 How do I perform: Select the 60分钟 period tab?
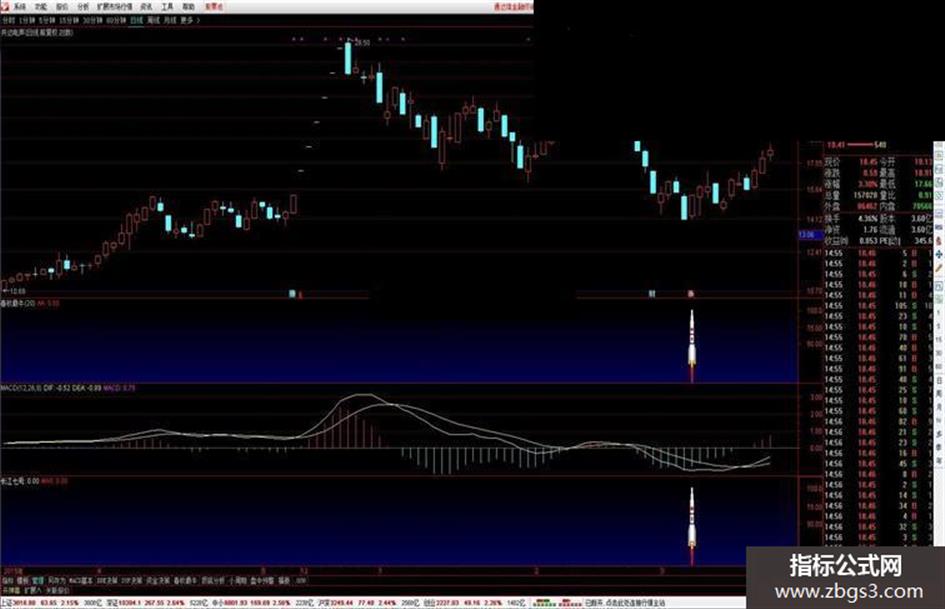[x=116, y=20]
